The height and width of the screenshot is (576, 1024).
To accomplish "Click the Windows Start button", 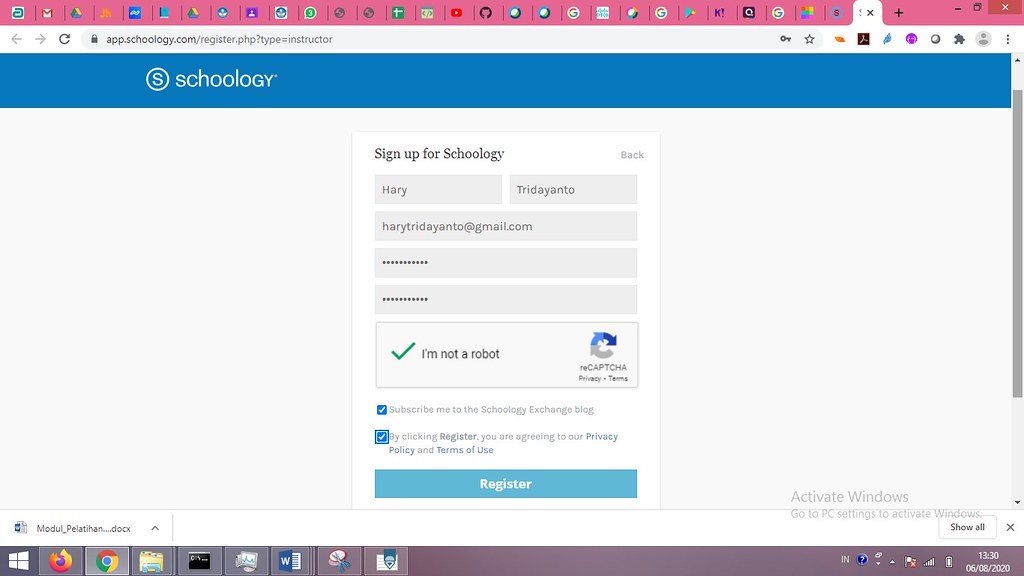I will point(18,561).
